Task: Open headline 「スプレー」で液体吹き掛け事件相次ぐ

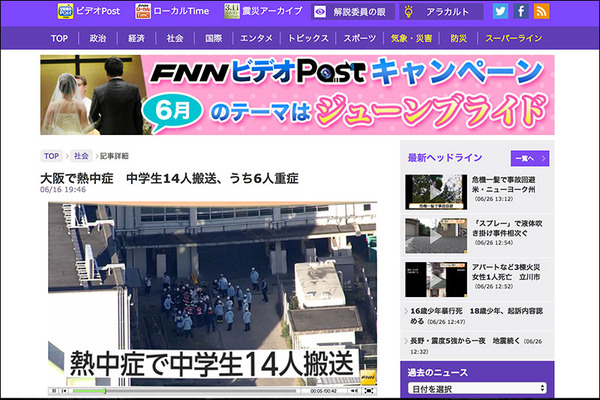Action: click(507, 228)
